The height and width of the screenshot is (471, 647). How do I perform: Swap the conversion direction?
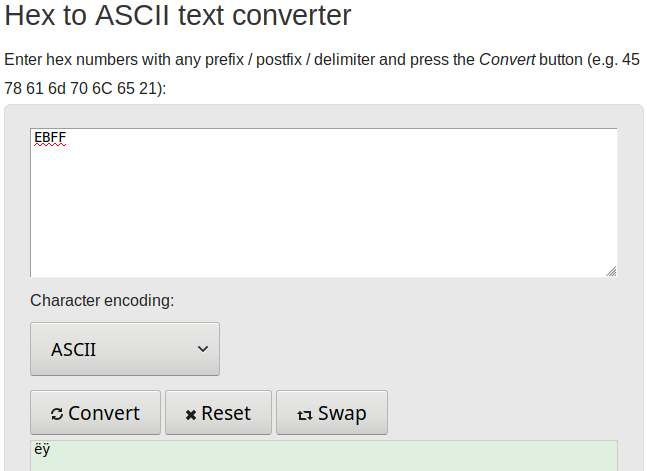click(x=332, y=412)
